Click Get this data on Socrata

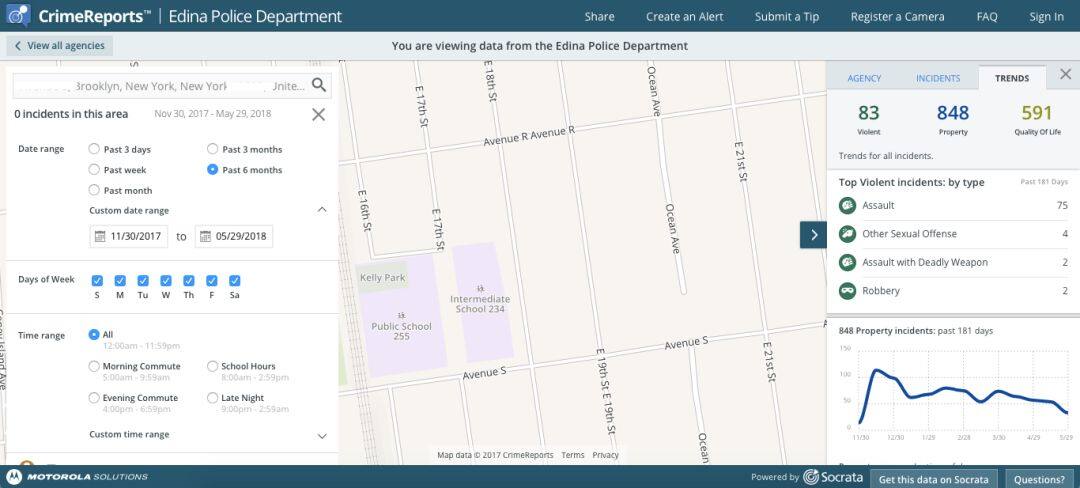point(933,479)
